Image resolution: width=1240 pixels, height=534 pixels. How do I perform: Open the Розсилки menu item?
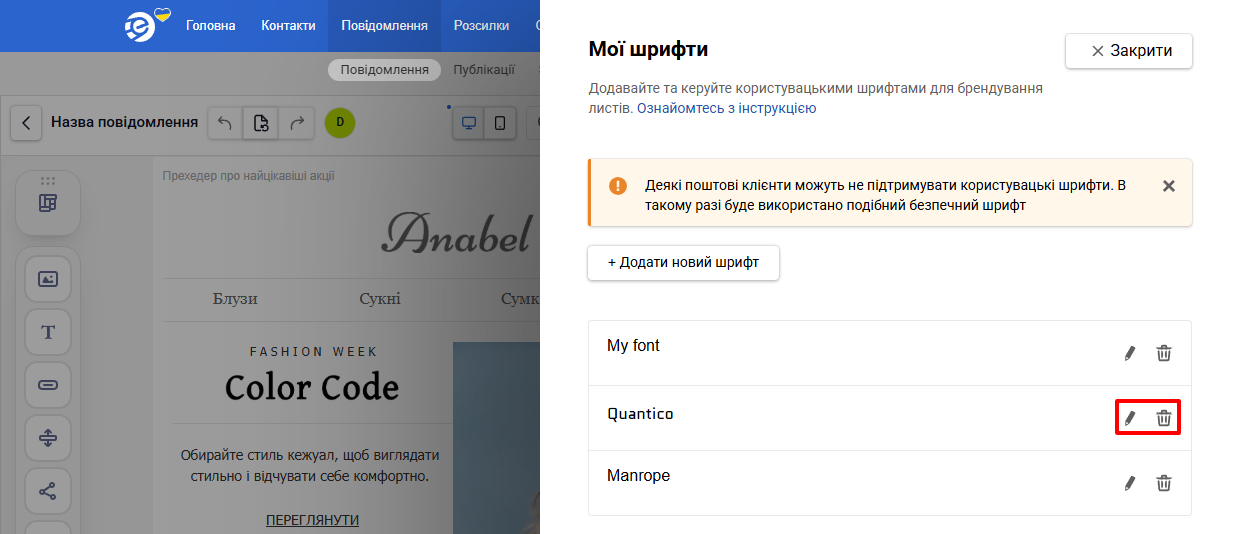(x=481, y=26)
